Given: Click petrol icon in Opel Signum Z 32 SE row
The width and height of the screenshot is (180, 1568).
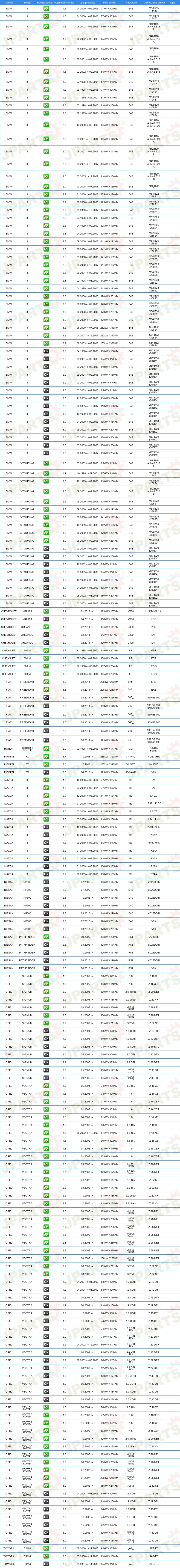Looking at the screenshot, I should 46,1023.
